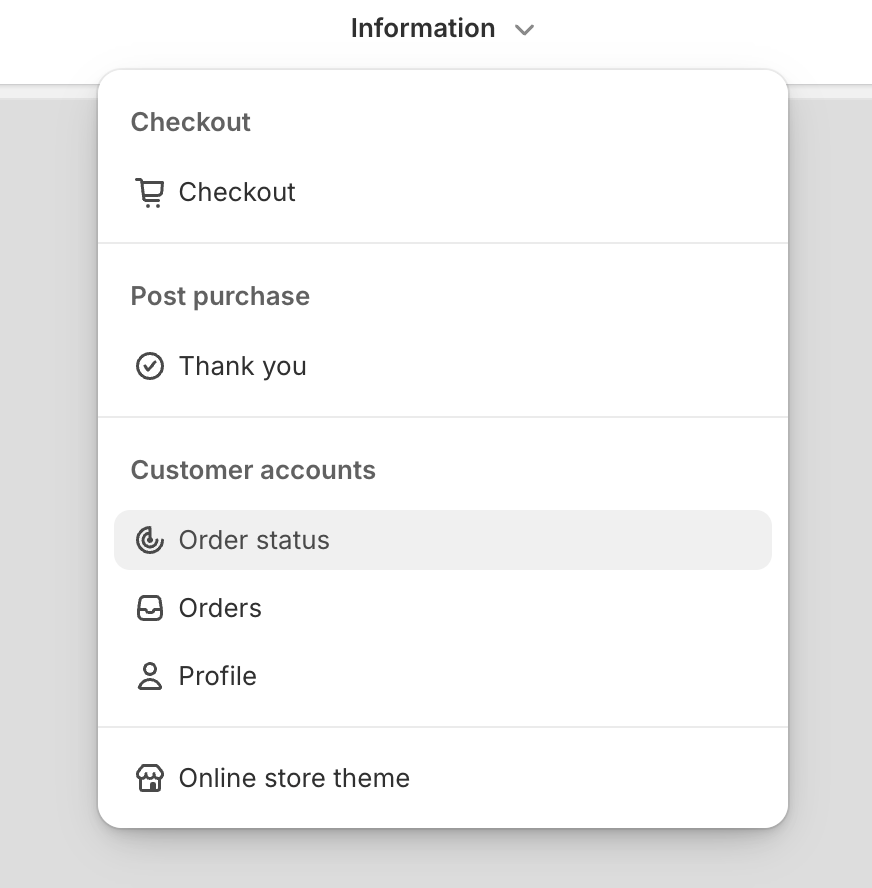The width and height of the screenshot is (872, 888).
Task: Click the divider line above Online store theme
Action: (x=443, y=727)
